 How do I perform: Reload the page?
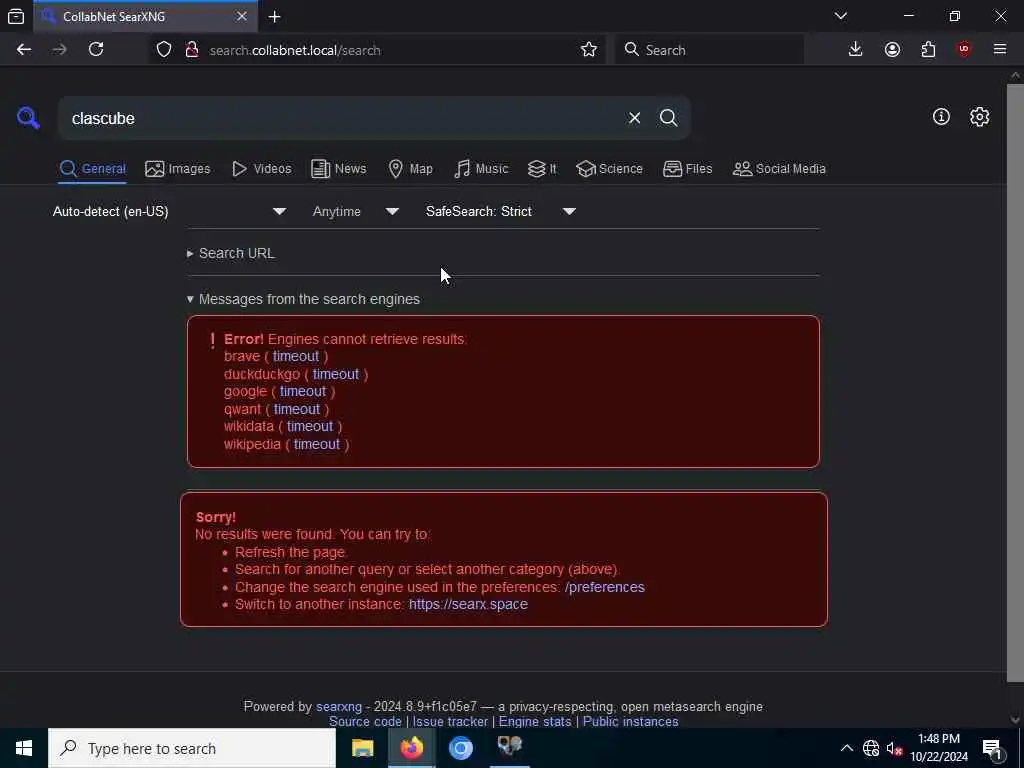[x=96, y=50]
